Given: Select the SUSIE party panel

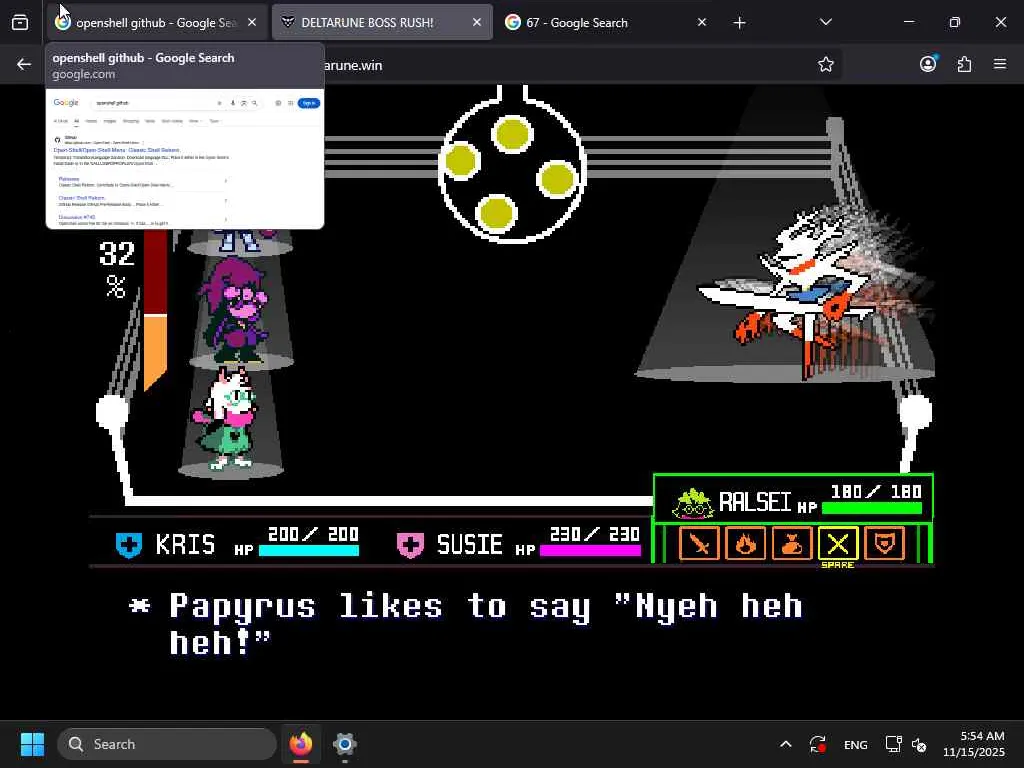Looking at the screenshot, I should [x=519, y=543].
